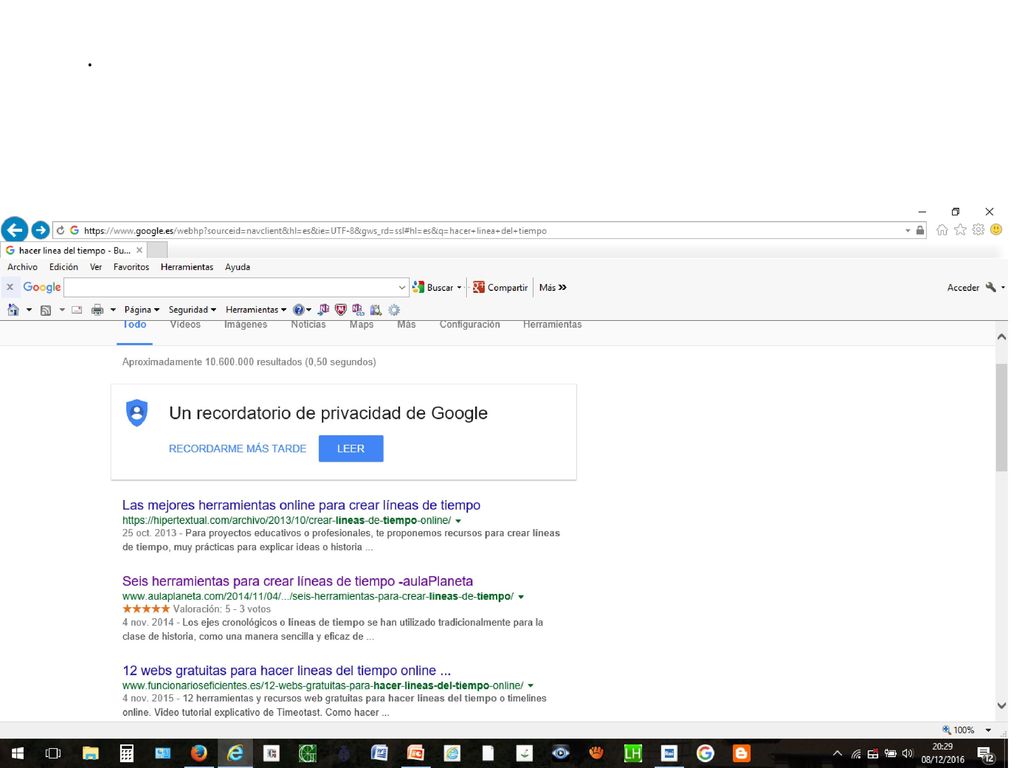
Task: Click the gear icon at end of command bar
Action: 394,310
